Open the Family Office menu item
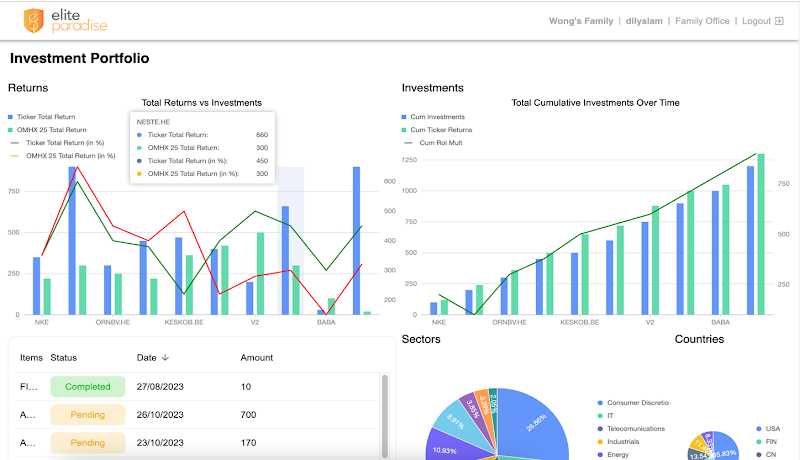This screenshot has width=800, height=460. (702, 21)
